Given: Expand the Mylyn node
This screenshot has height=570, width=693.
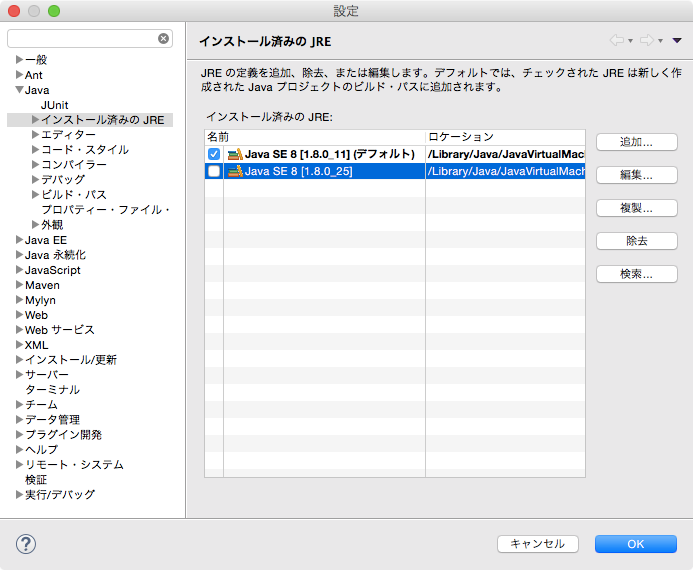Looking at the screenshot, I should 19,300.
